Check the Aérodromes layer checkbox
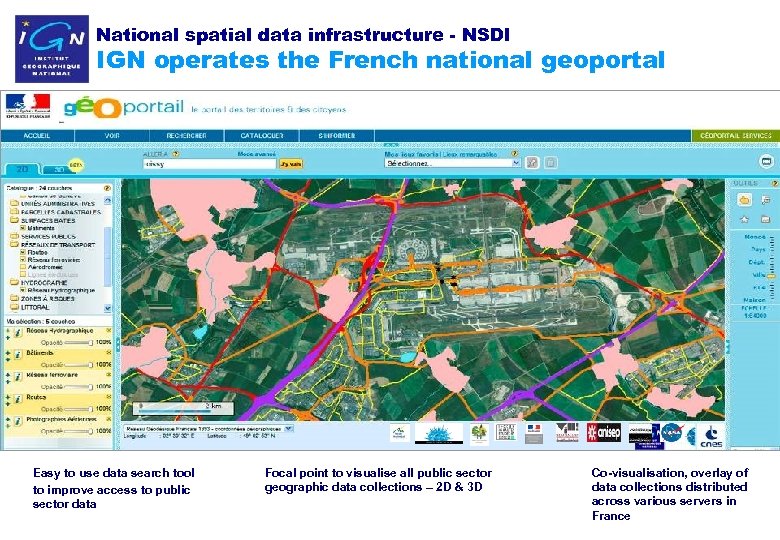The image size is (780, 540). (x=22, y=267)
